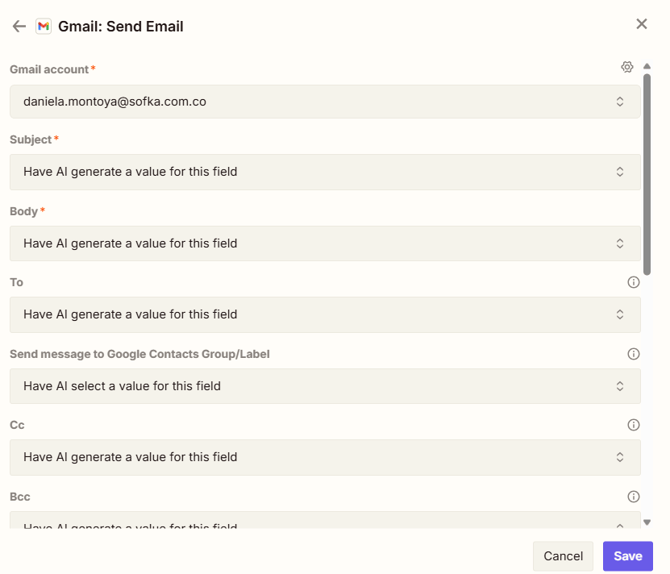Click the Save button
The width and height of the screenshot is (670, 574).
tap(627, 556)
